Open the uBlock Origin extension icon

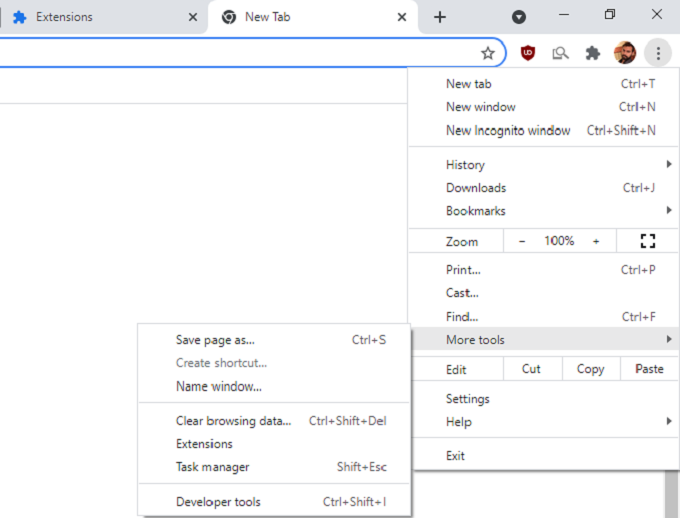[528, 53]
